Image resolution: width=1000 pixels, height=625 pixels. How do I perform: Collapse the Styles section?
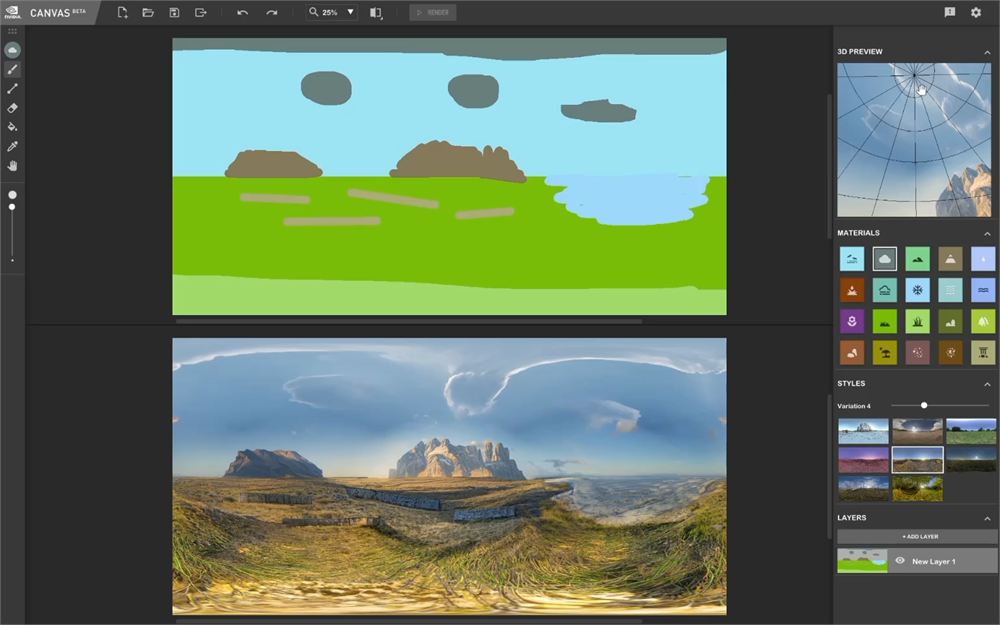coord(987,384)
